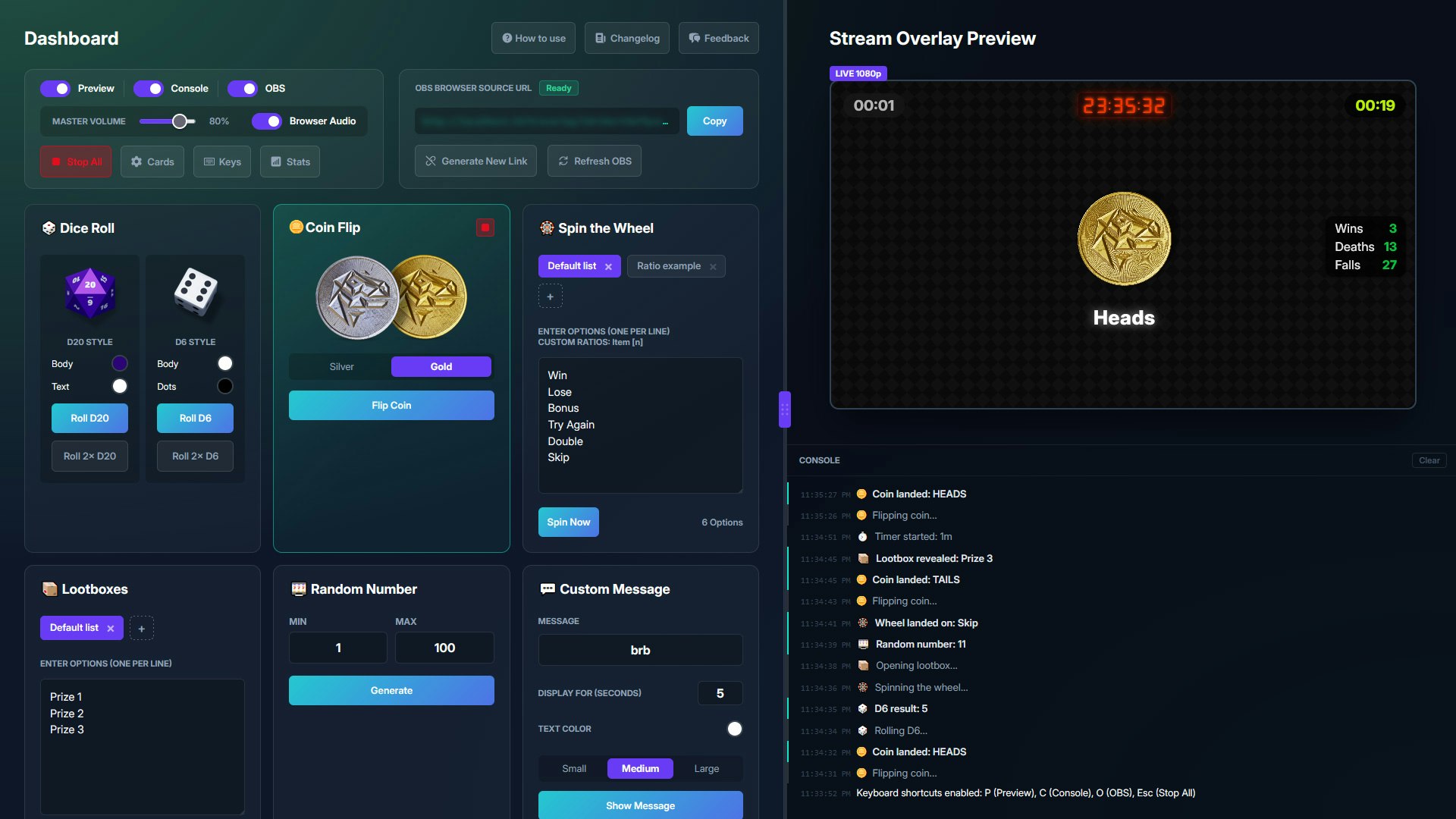Click the Dice Roll panel dice icon

pos(49,227)
